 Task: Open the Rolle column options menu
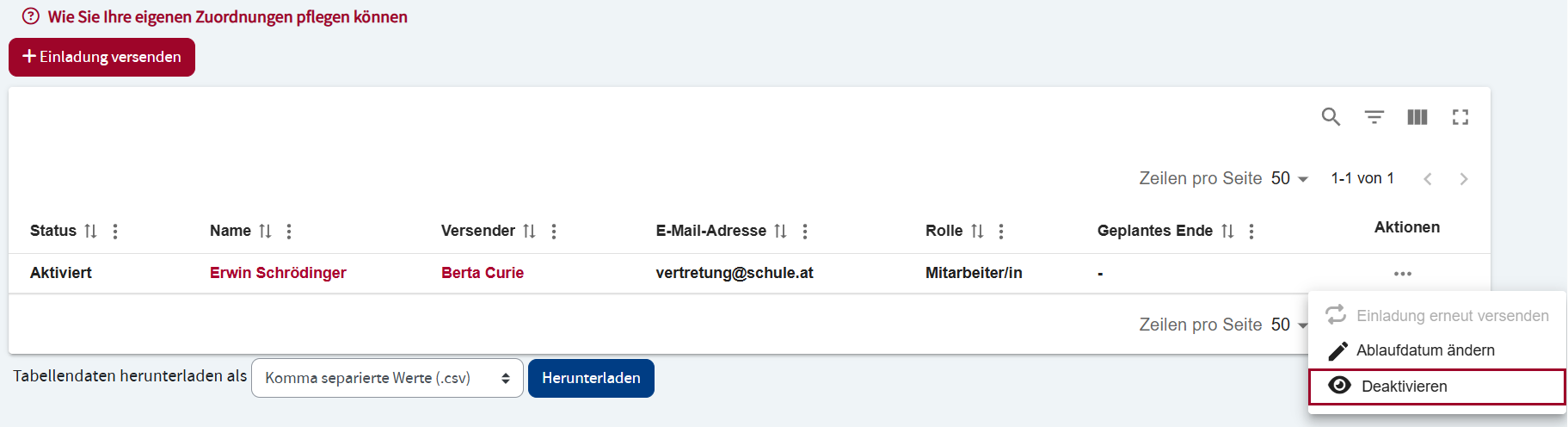tap(1001, 231)
